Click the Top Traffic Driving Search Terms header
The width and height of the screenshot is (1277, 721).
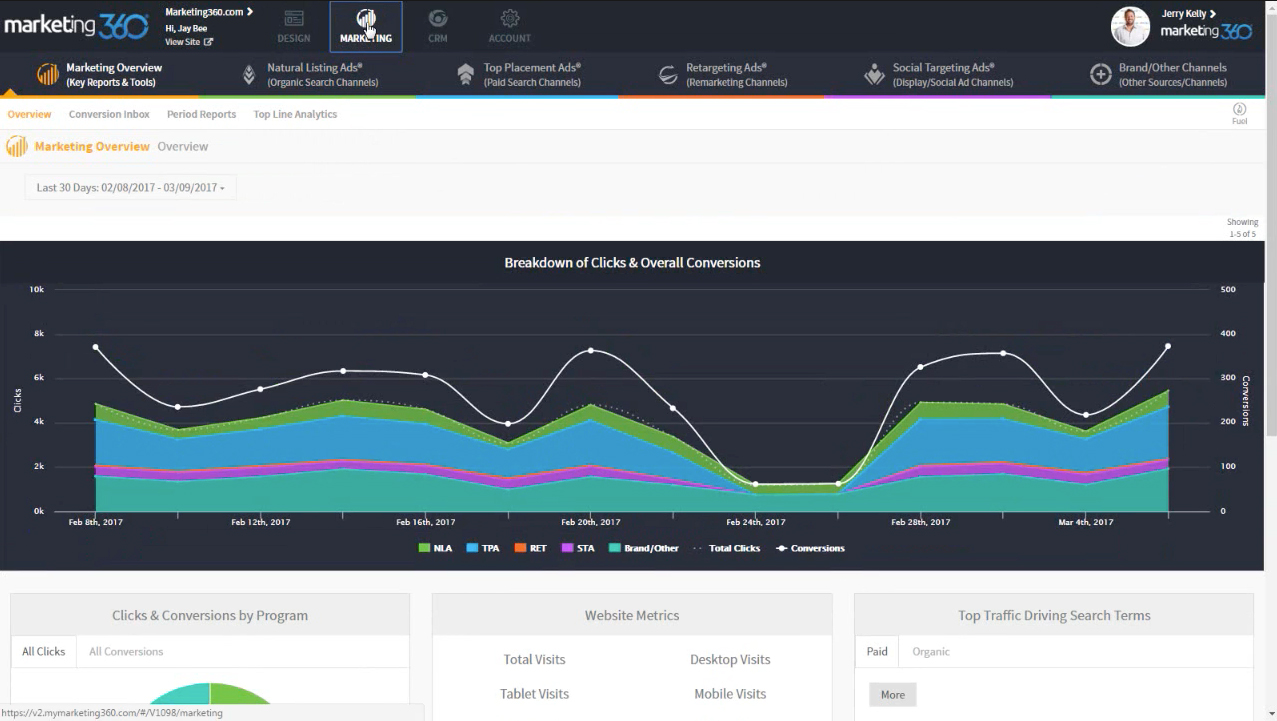coord(1054,615)
